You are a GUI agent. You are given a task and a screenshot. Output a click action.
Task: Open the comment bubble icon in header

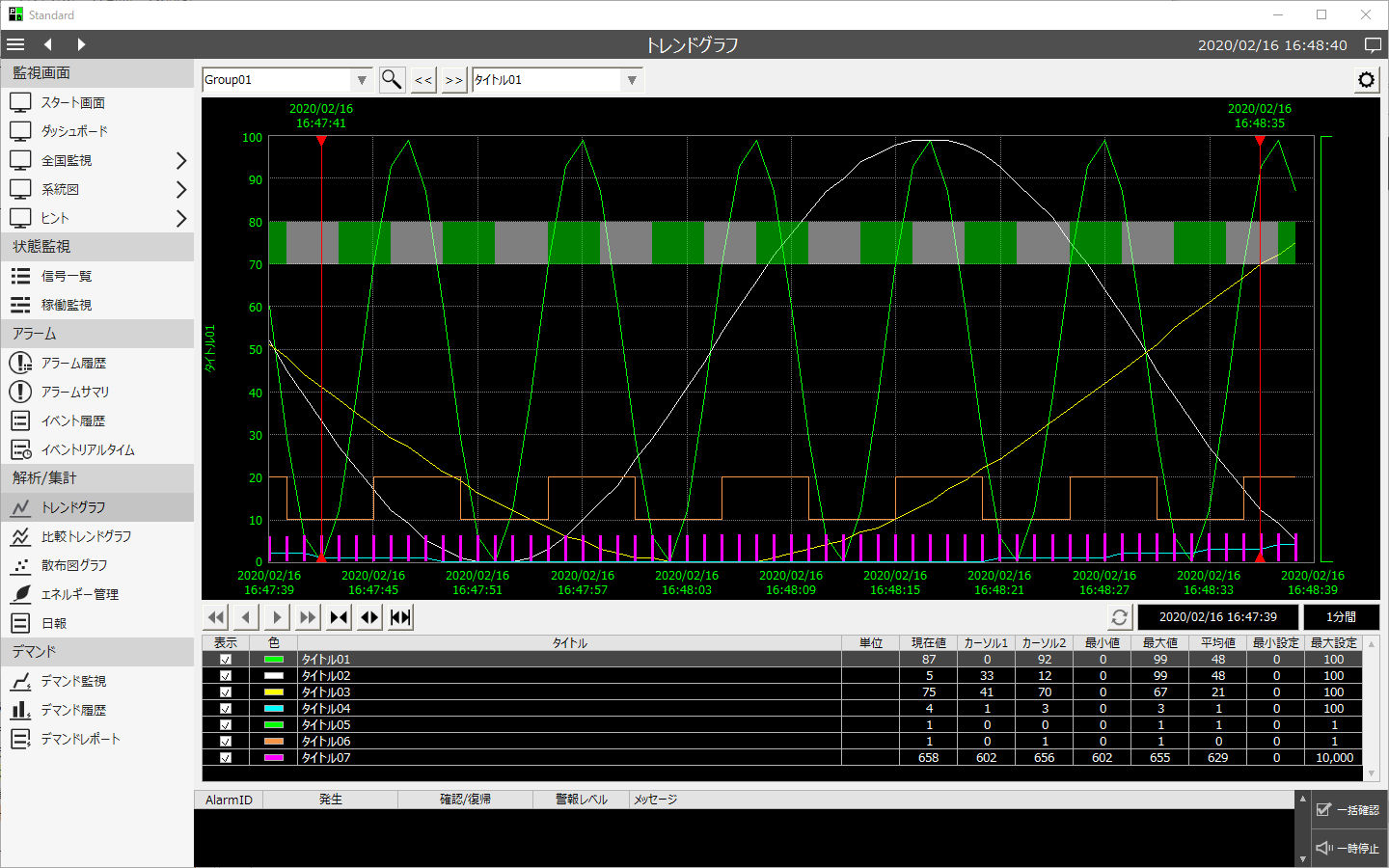[1373, 44]
